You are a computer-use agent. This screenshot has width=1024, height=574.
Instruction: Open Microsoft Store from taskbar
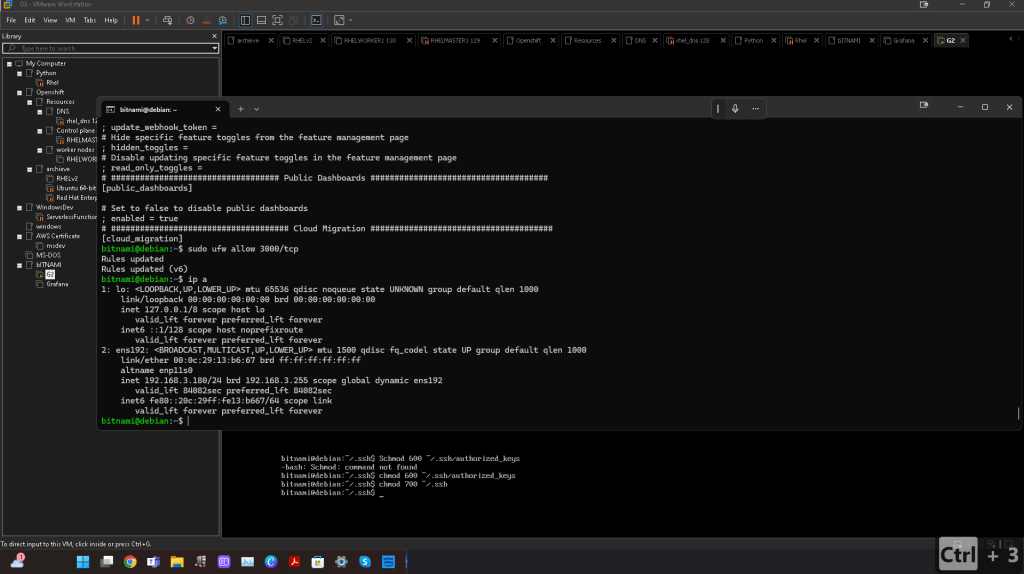[x=318, y=562]
